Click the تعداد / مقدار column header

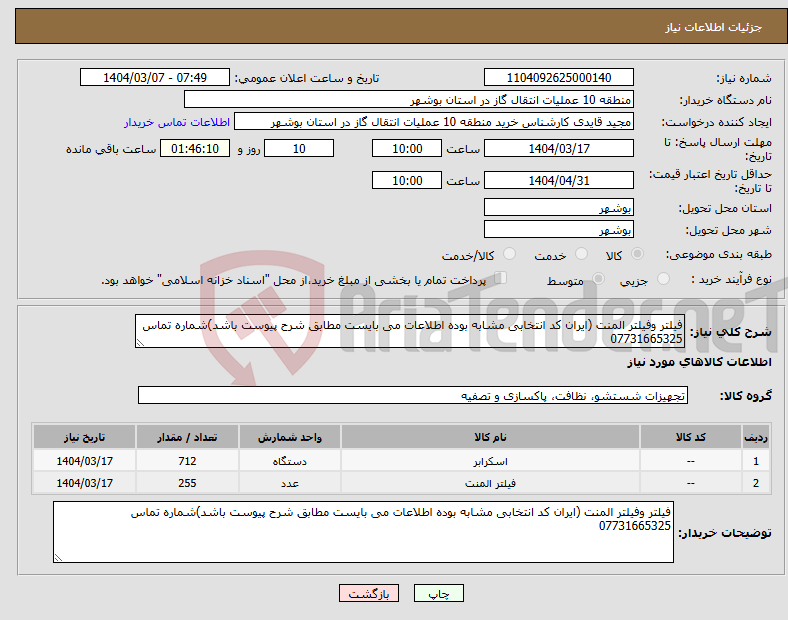click(x=187, y=437)
